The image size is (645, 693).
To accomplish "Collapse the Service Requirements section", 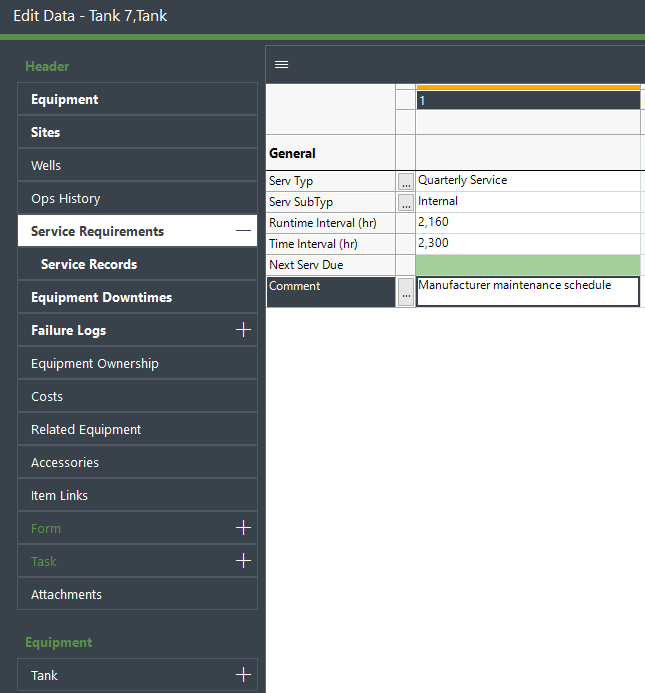I will [242, 231].
